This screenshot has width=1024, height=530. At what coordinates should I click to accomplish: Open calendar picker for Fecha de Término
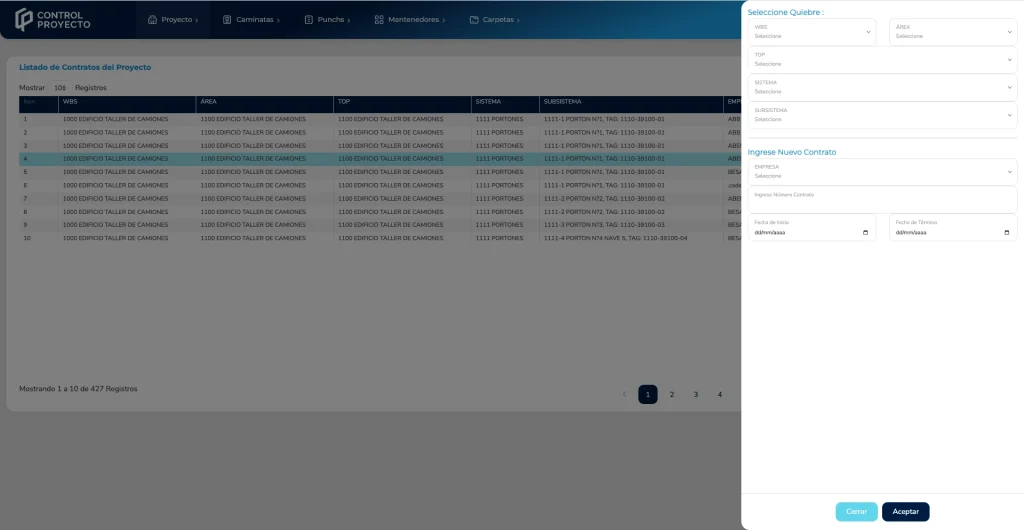pos(1006,232)
